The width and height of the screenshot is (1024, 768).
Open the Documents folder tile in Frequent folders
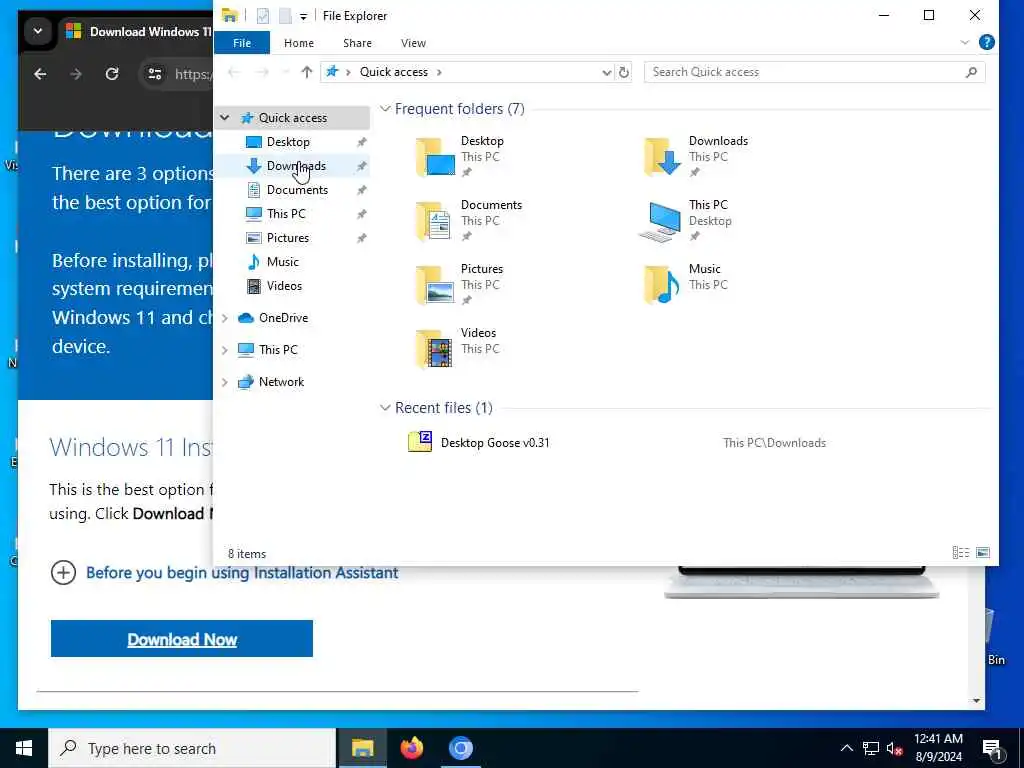(469, 221)
